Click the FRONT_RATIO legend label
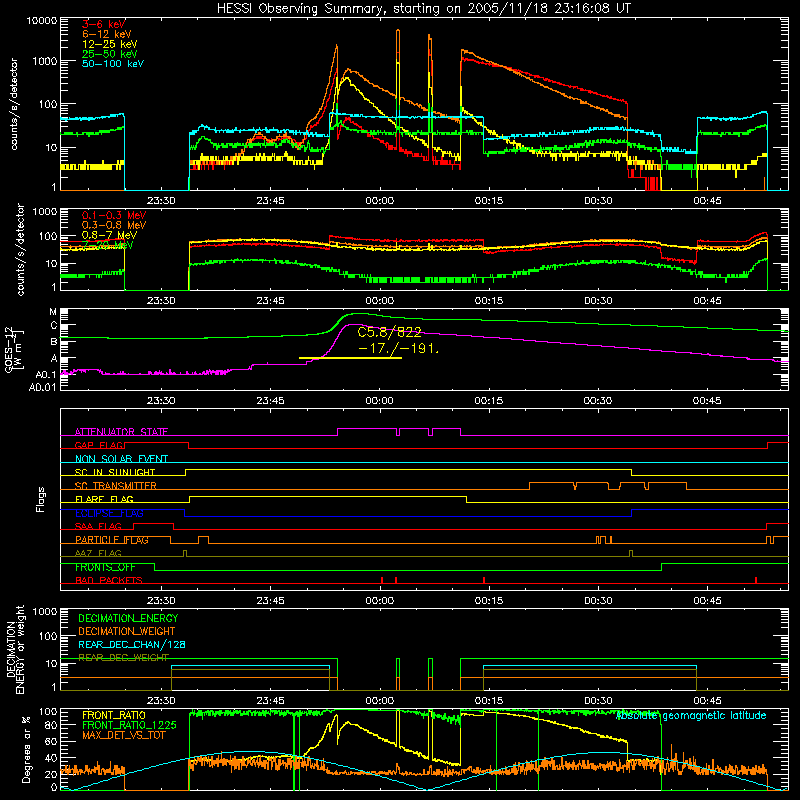 [114, 716]
